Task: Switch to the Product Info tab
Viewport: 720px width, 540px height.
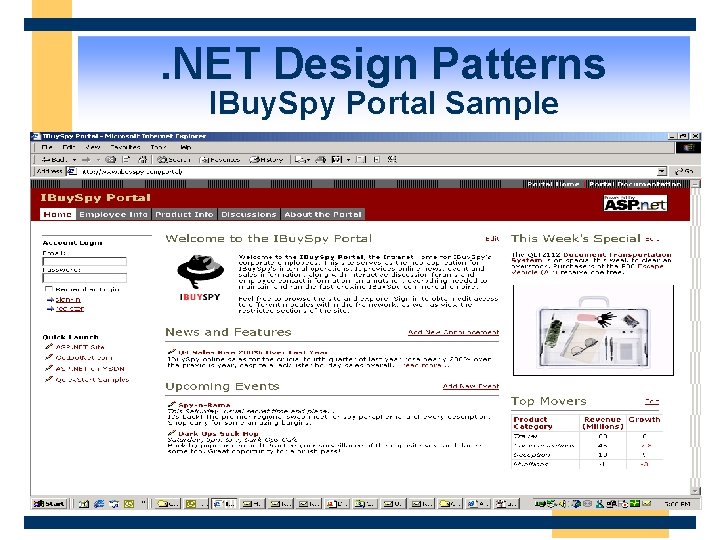Action: click(x=184, y=214)
